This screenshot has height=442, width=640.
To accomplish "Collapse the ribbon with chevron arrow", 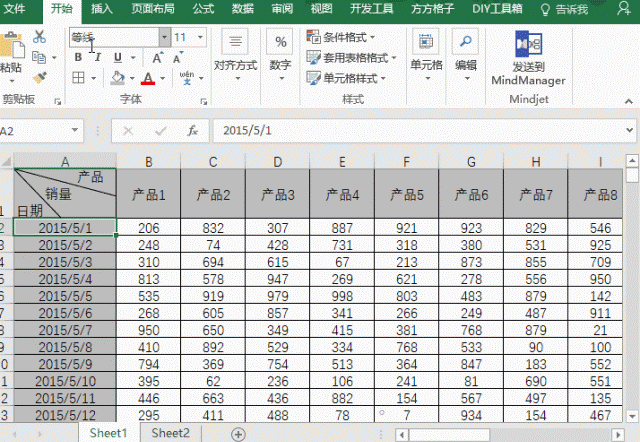I will [629, 101].
